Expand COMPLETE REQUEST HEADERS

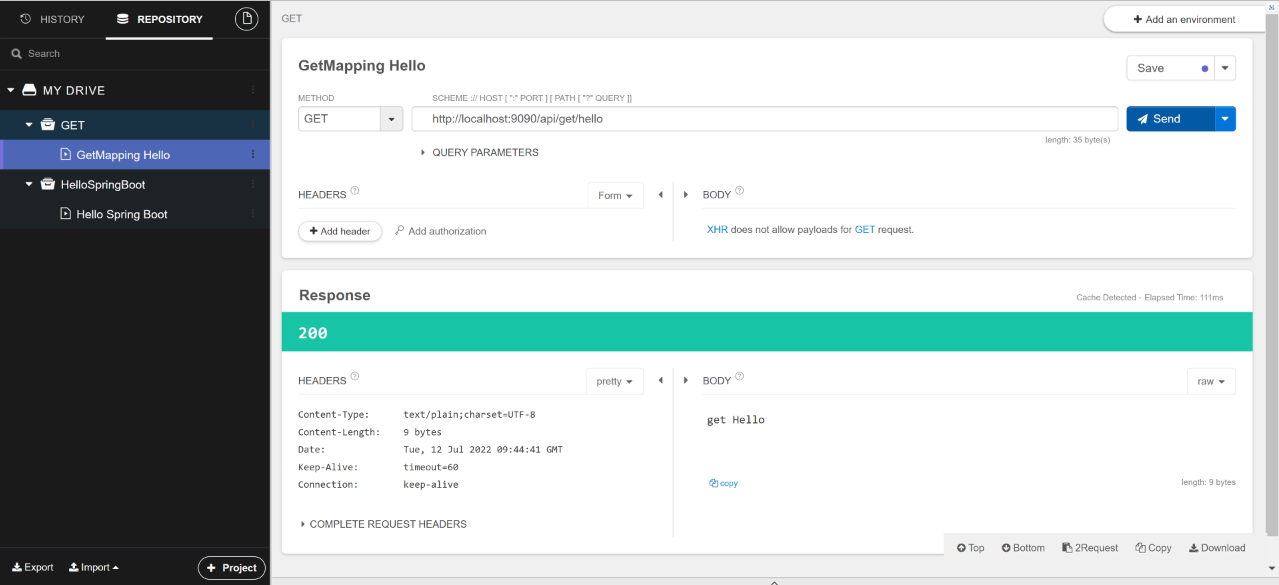pyautogui.click(x=383, y=524)
